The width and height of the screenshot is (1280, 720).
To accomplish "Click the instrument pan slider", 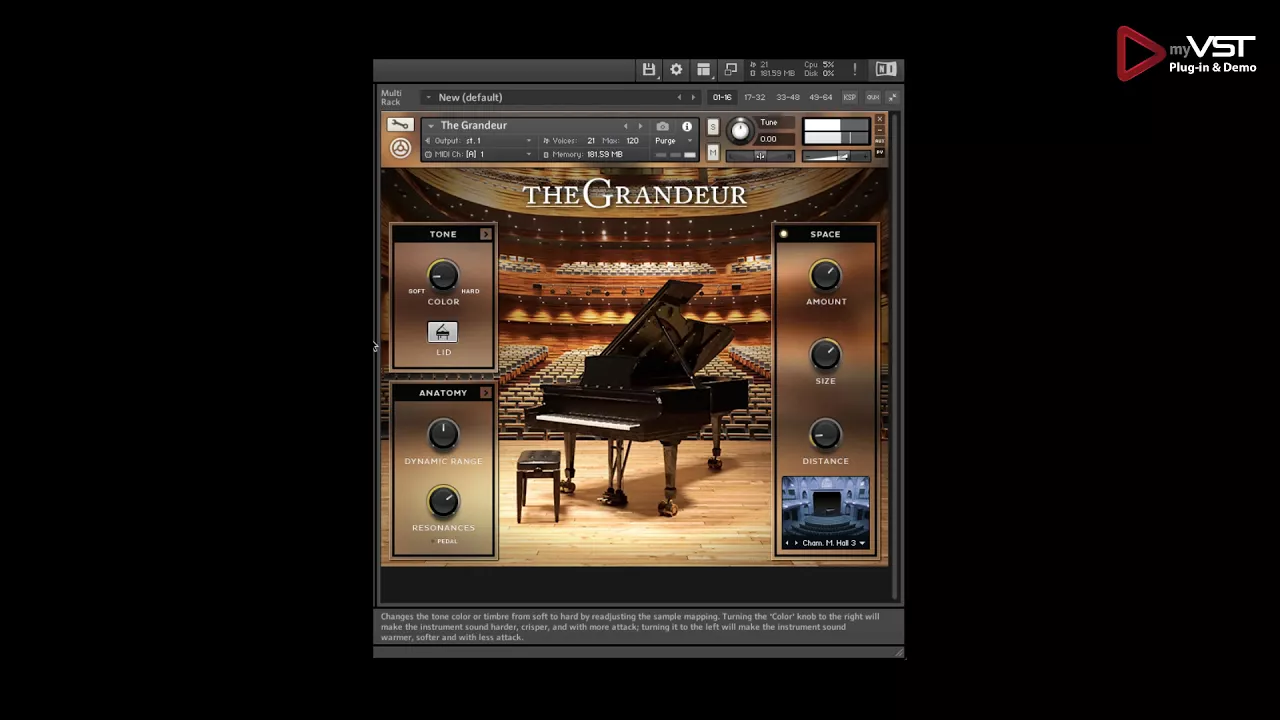I will pyautogui.click(x=760, y=155).
